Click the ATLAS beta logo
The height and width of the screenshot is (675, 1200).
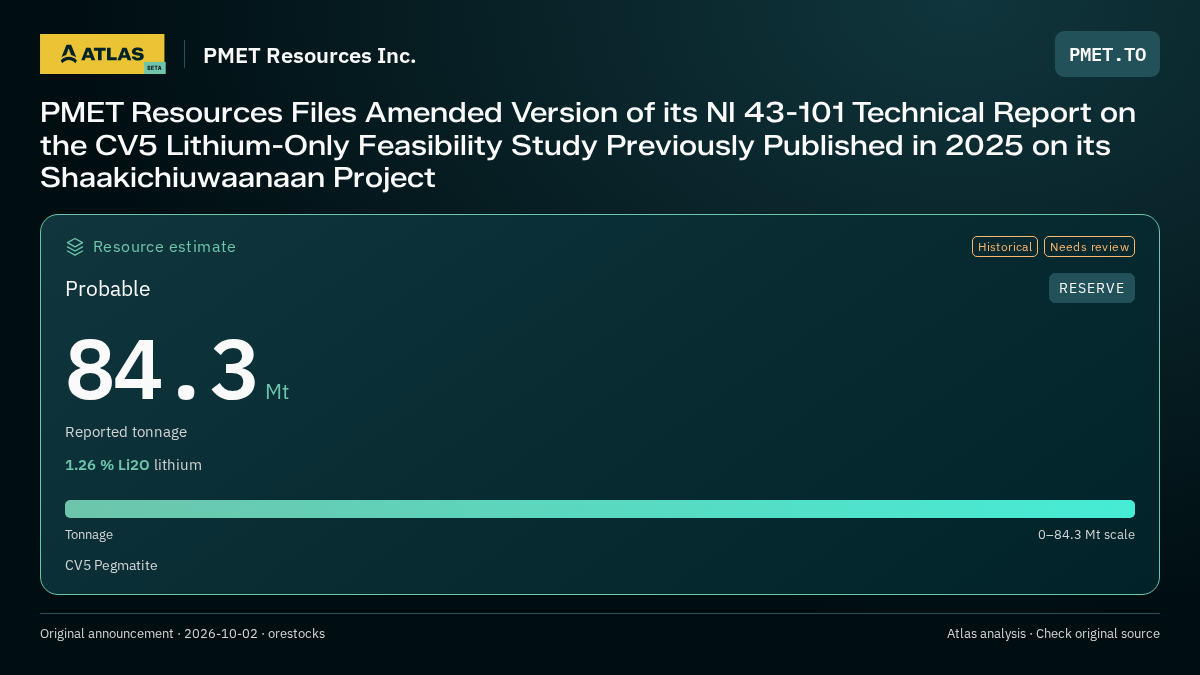pos(102,54)
